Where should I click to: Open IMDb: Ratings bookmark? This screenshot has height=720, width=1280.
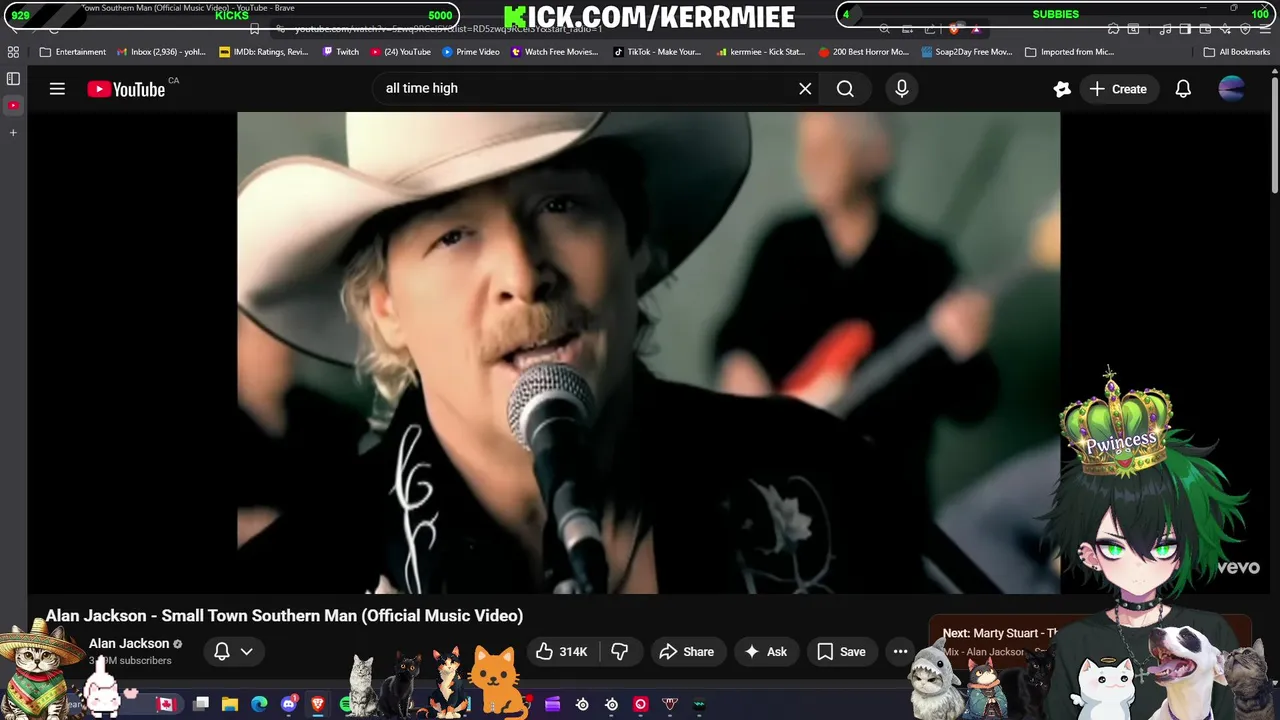[264, 52]
